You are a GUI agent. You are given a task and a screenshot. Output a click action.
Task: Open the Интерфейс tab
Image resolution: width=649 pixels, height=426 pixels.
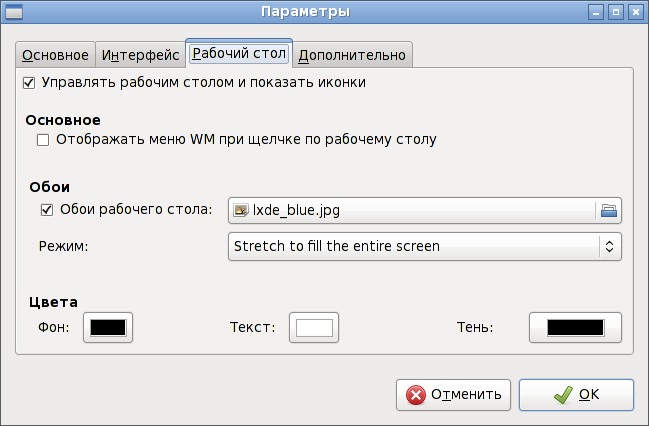pyautogui.click(x=140, y=55)
